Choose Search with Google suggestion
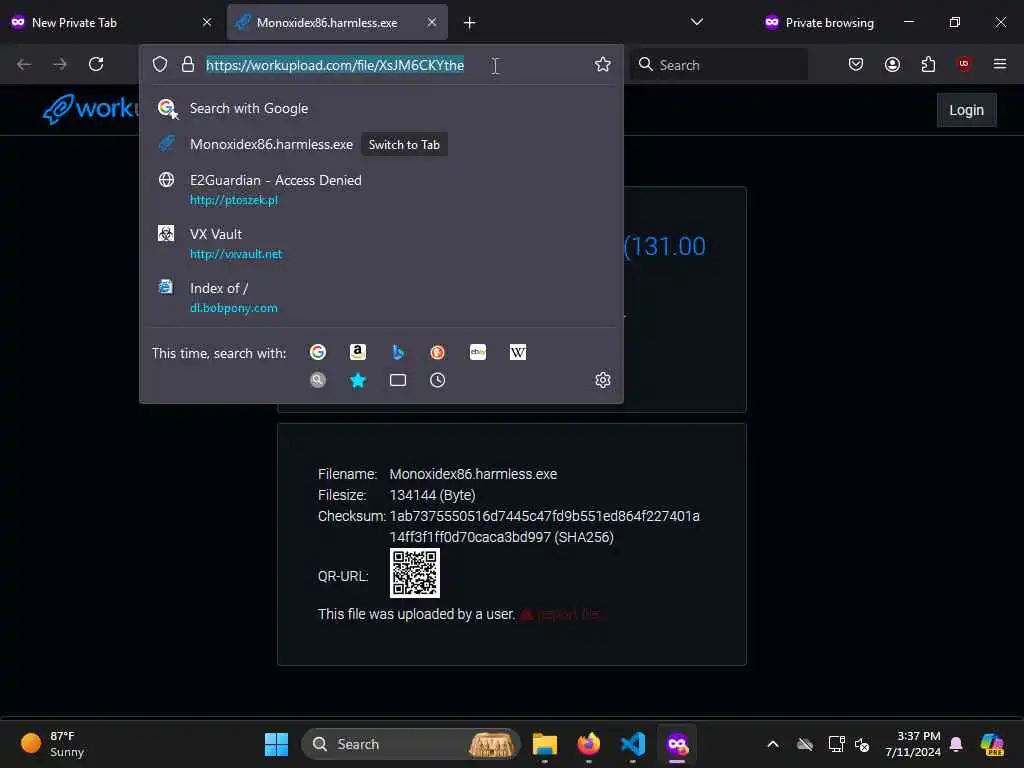 (381, 108)
